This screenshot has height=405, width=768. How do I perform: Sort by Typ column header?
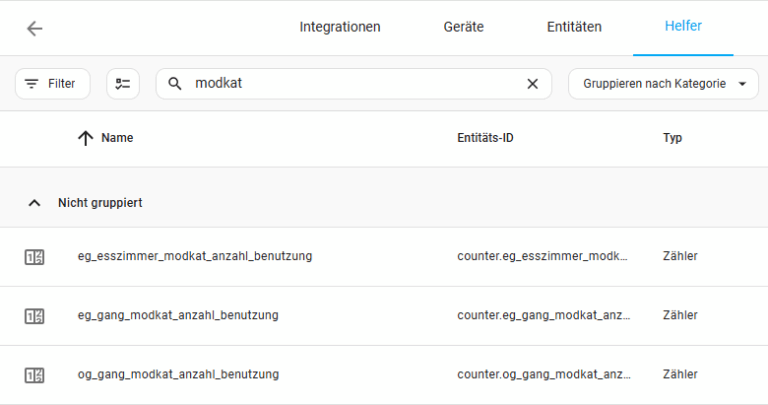(672, 138)
